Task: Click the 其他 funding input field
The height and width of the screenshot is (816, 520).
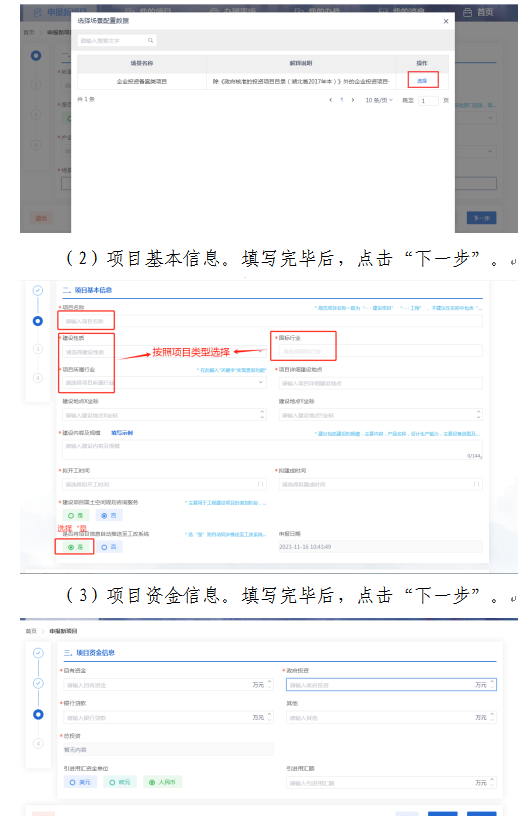Action: (x=391, y=718)
